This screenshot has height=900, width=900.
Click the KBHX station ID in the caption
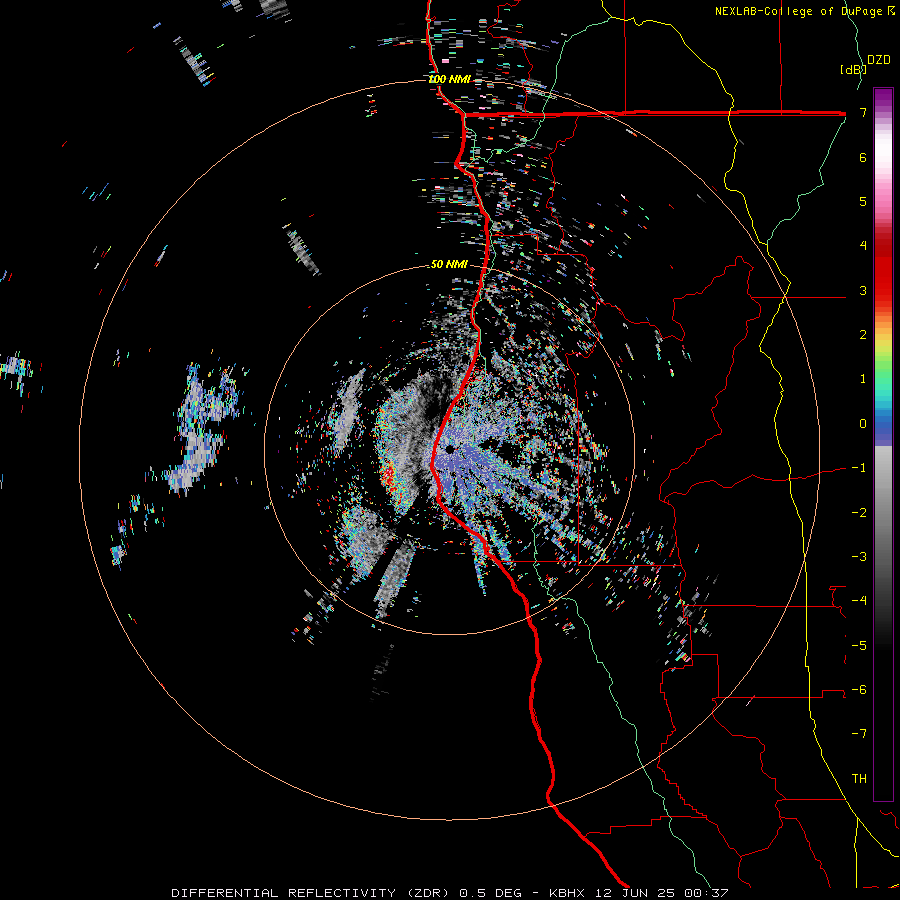[x=567, y=893]
